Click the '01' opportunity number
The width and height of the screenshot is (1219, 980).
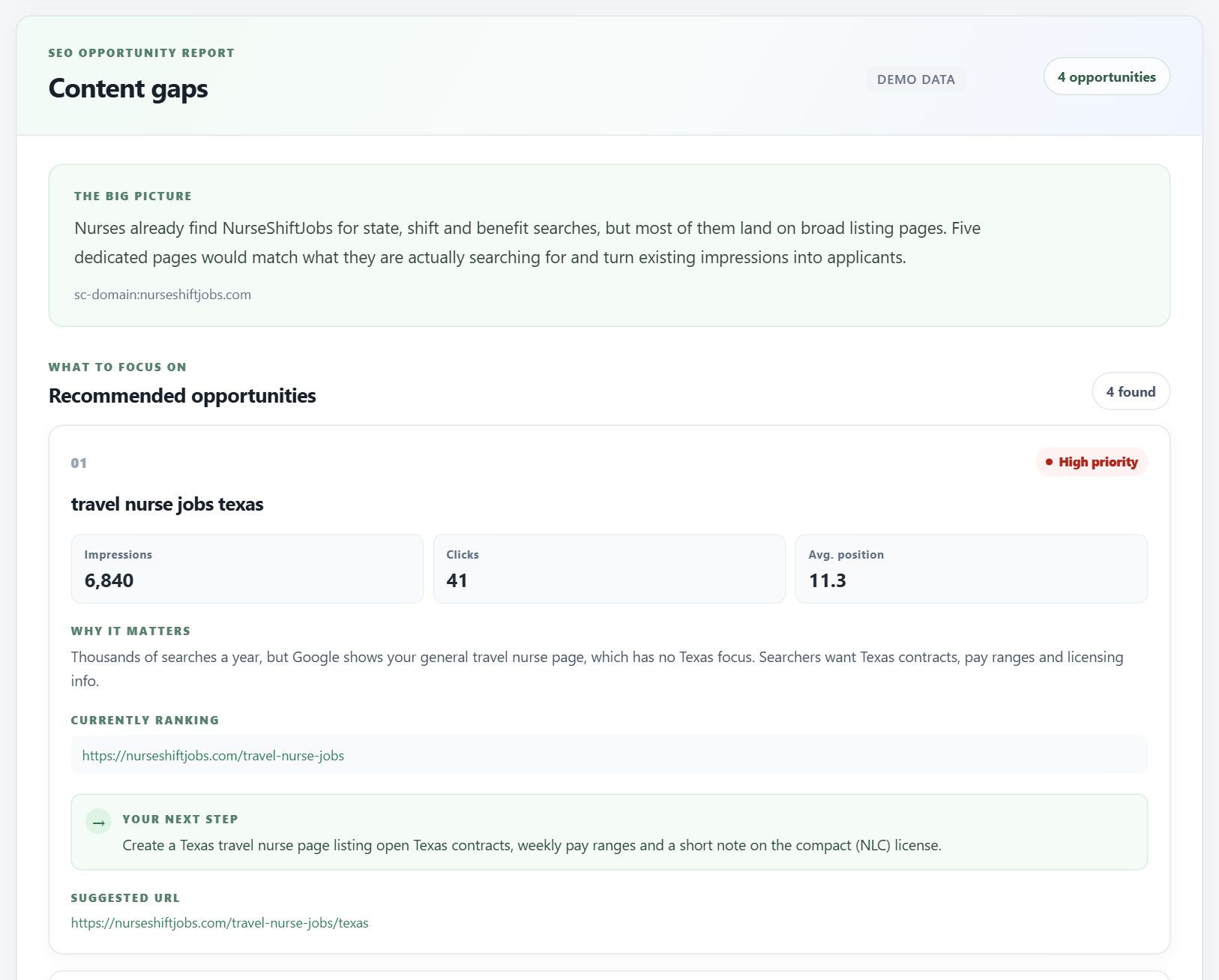click(x=79, y=463)
